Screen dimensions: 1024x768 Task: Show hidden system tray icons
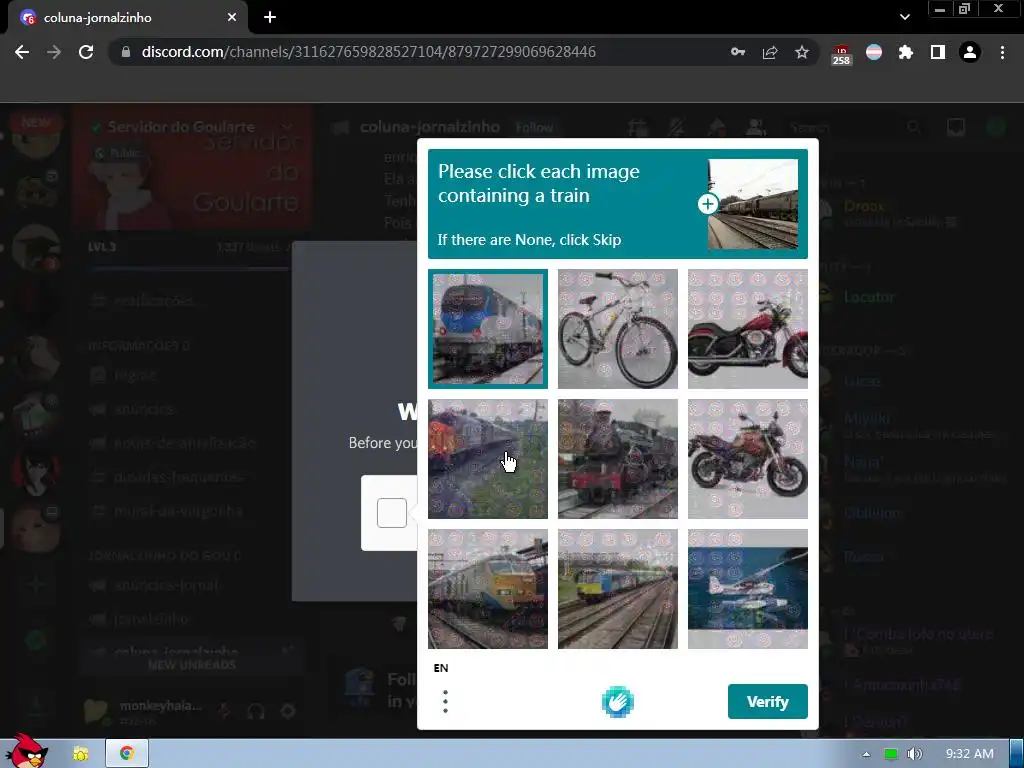point(866,754)
